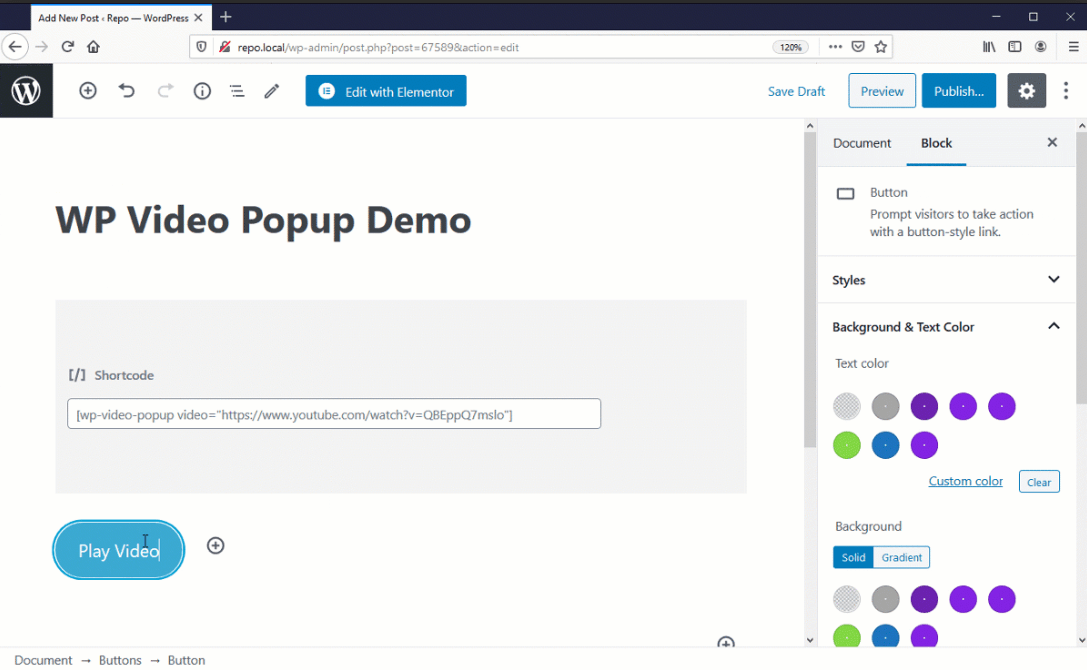
Task: Click the Undo arrow in the editor toolbar
Action: coord(126,91)
